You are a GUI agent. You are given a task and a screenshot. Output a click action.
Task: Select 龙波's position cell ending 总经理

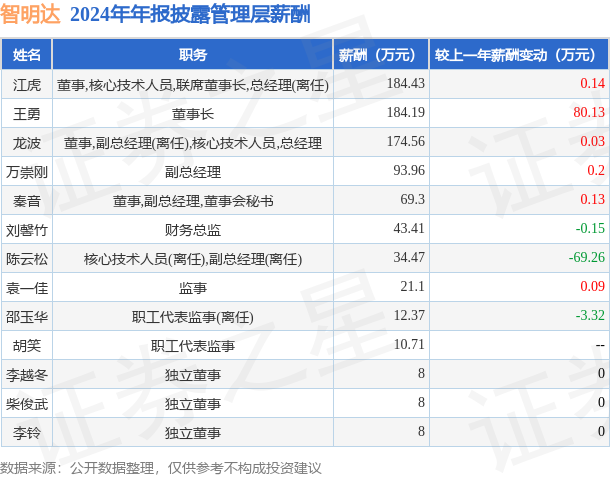pos(193,143)
